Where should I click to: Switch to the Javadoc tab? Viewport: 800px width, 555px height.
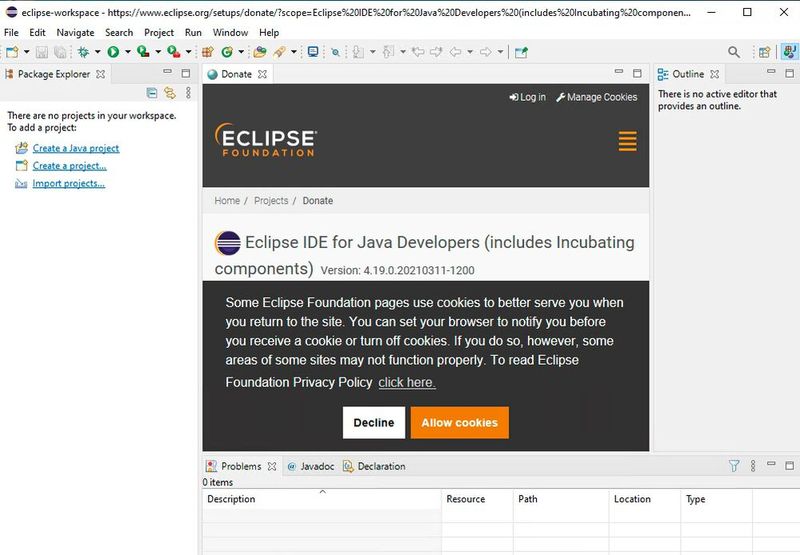pos(311,466)
